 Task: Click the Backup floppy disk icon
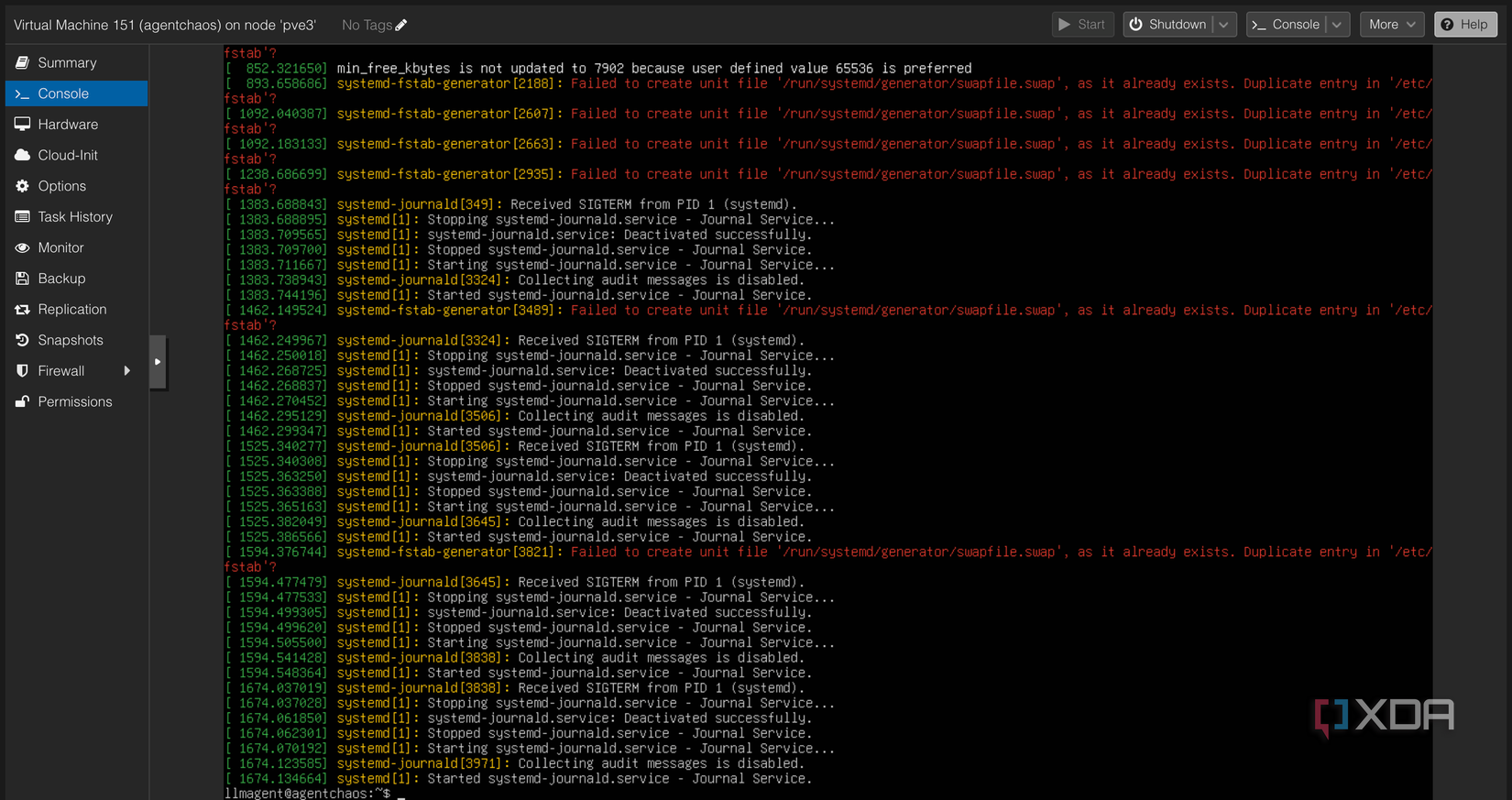click(22, 279)
